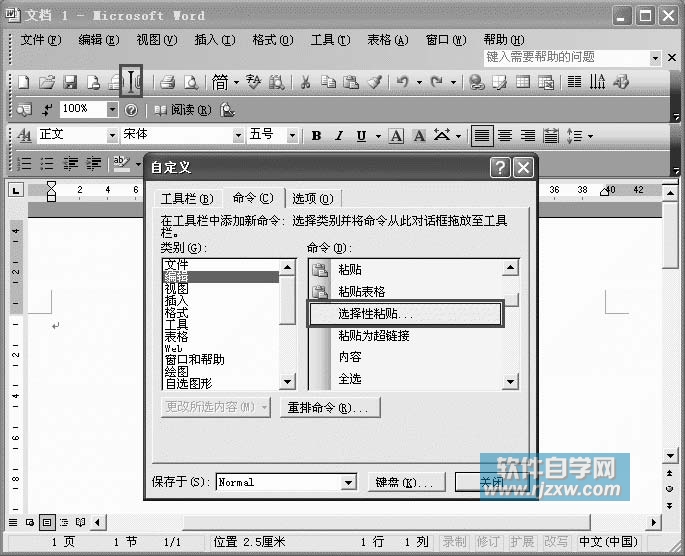Open the font 宋体 dropdown

coord(238,135)
